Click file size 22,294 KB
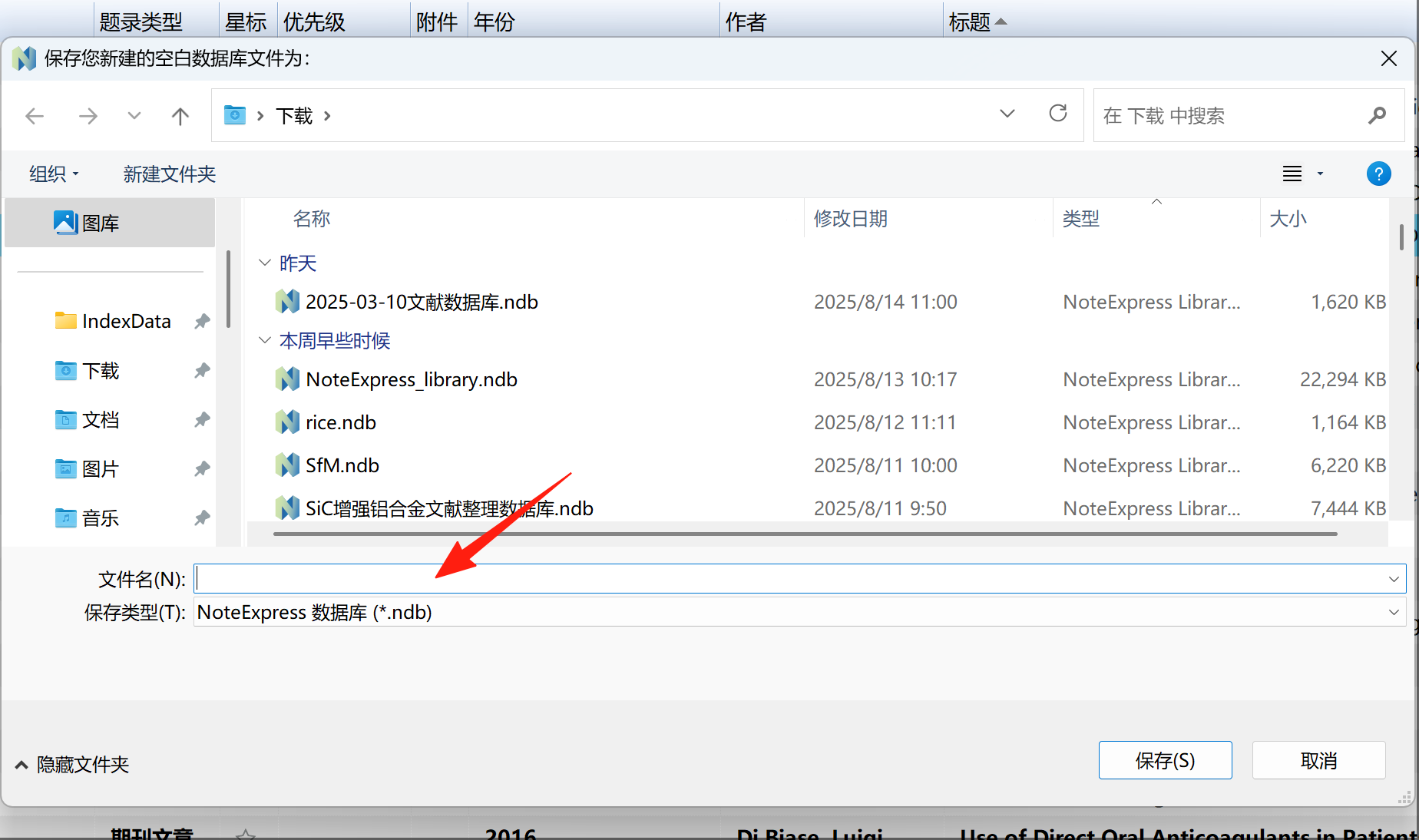Viewport: 1419px width, 840px height. tap(1343, 379)
